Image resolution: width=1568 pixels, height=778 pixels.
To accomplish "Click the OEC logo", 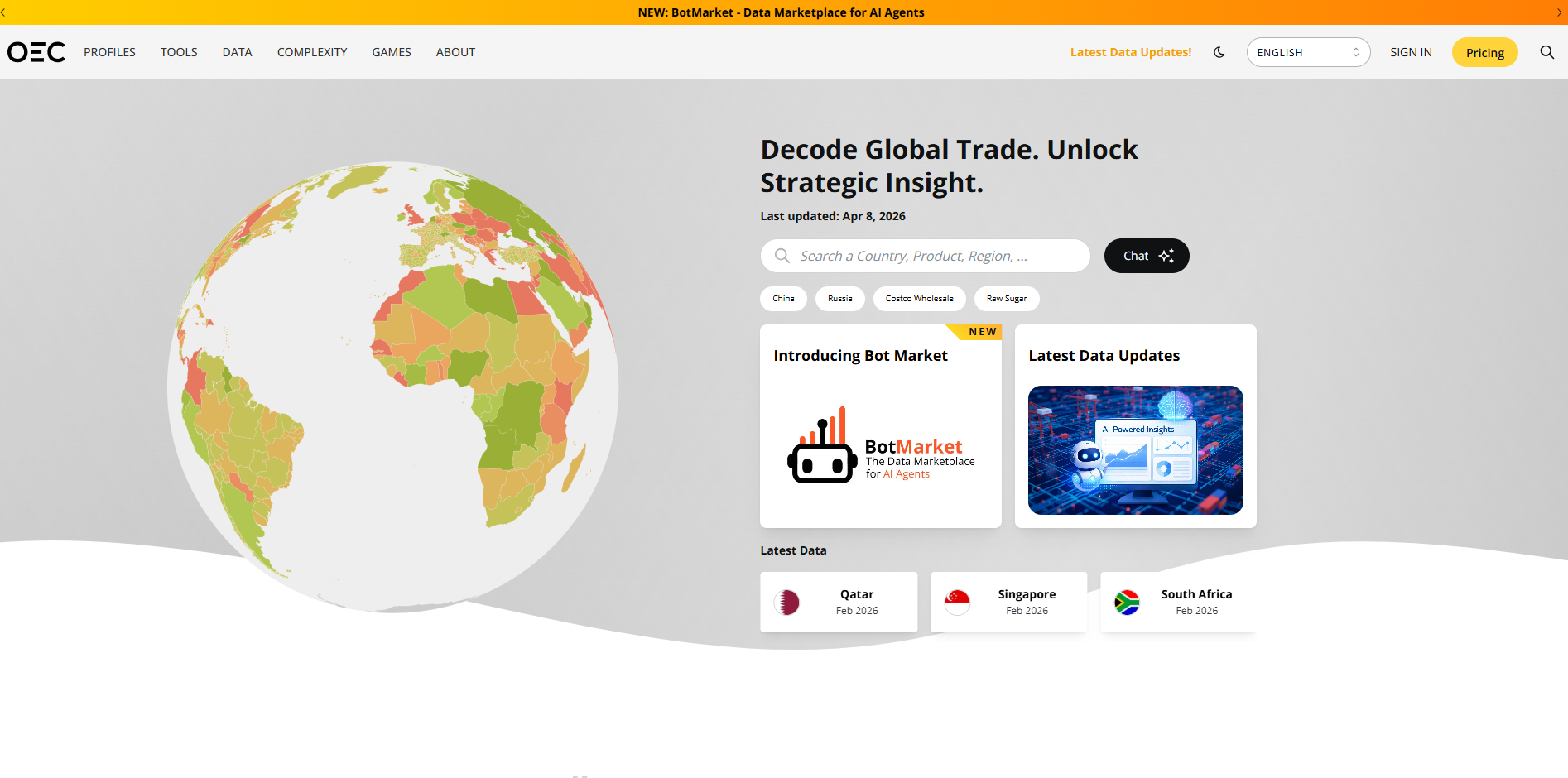I will pos(36,52).
